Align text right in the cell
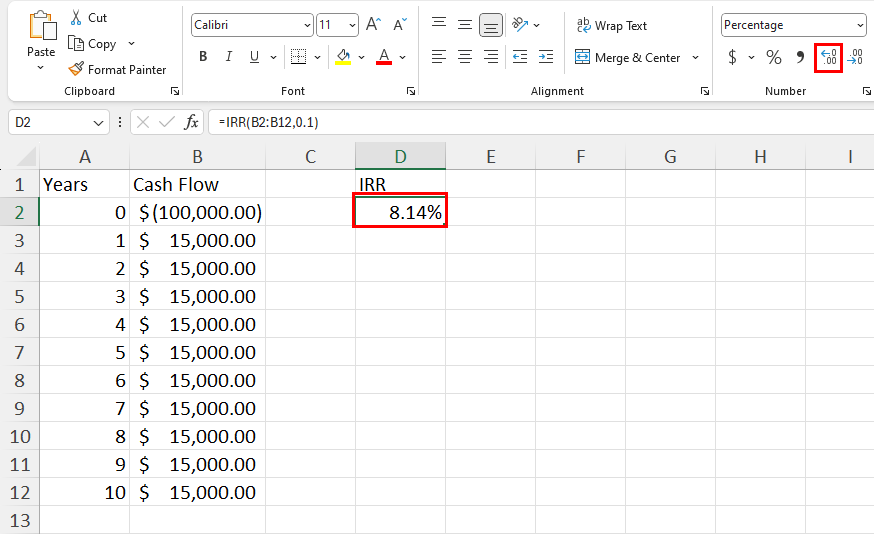The height and width of the screenshot is (534, 874). [491, 56]
